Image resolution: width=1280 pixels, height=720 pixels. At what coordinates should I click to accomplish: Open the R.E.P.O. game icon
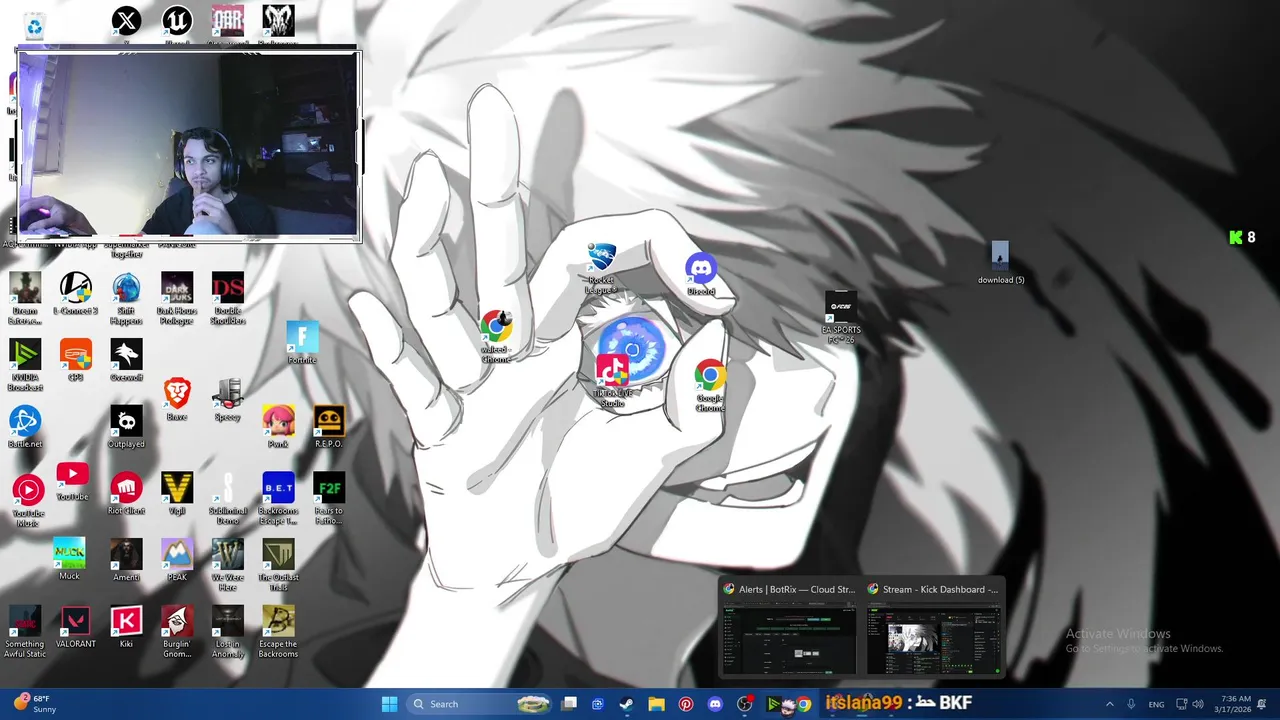click(328, 427)
